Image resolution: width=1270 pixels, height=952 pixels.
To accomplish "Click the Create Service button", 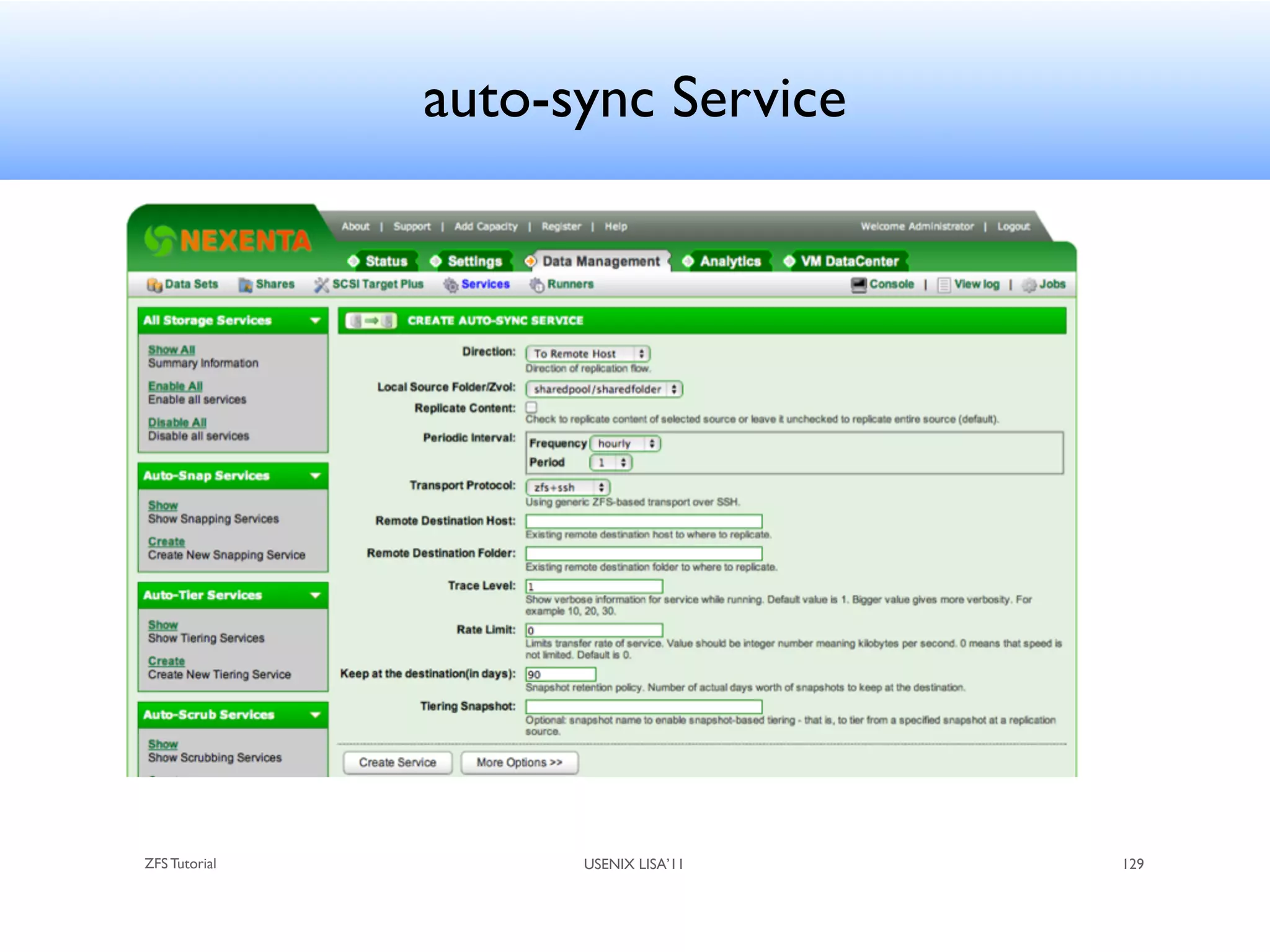I will tap(397, 762).
